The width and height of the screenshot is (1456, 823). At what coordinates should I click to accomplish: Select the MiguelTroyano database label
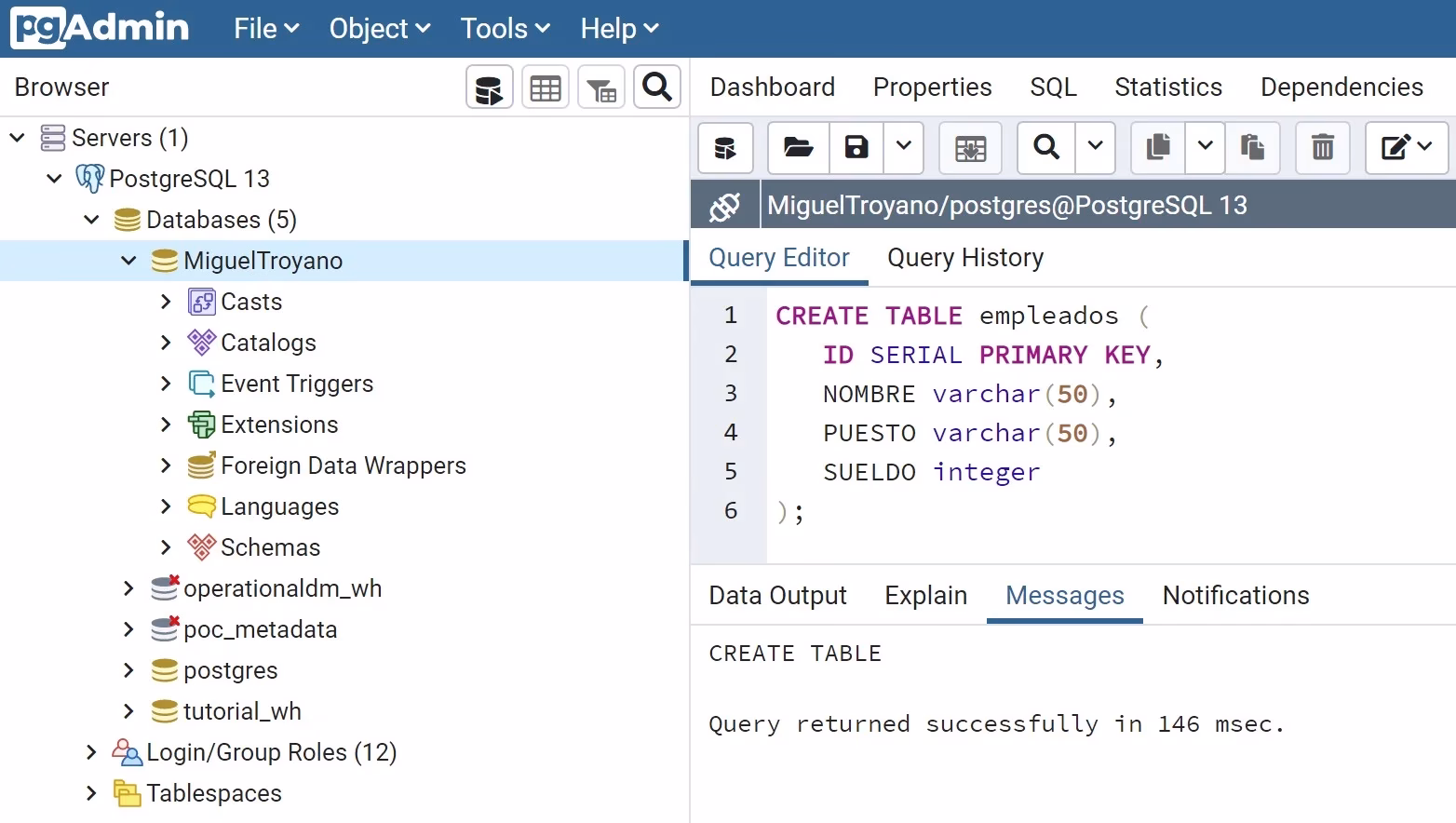263,261
